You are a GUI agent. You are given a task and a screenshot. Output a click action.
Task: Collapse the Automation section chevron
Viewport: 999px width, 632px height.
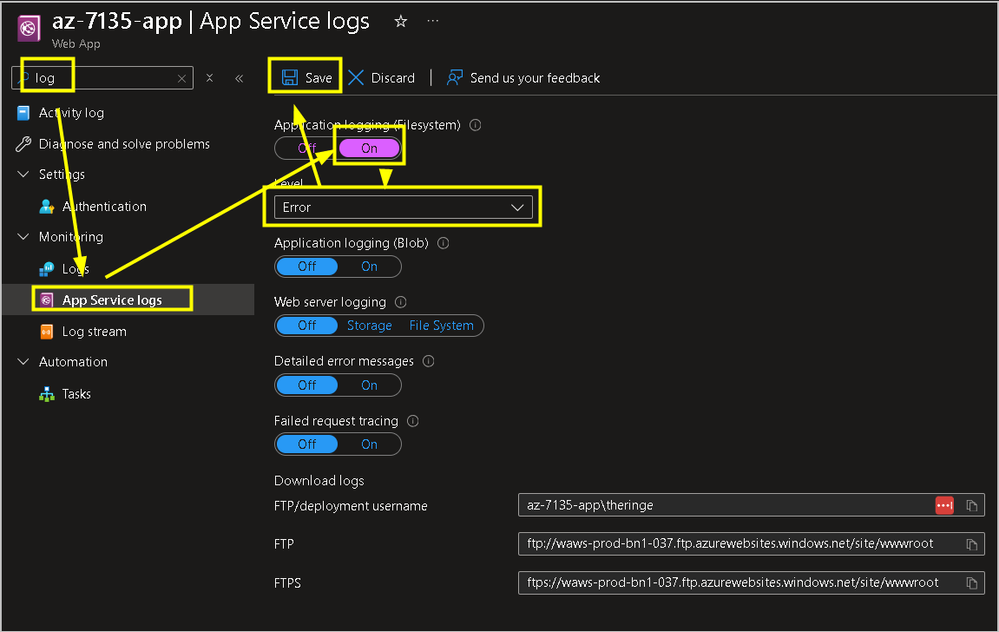[24, 362]
